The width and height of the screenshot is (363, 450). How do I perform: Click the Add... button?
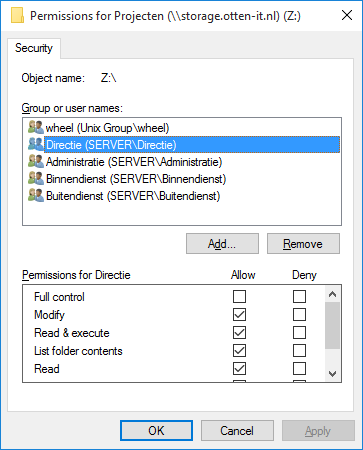222,244
